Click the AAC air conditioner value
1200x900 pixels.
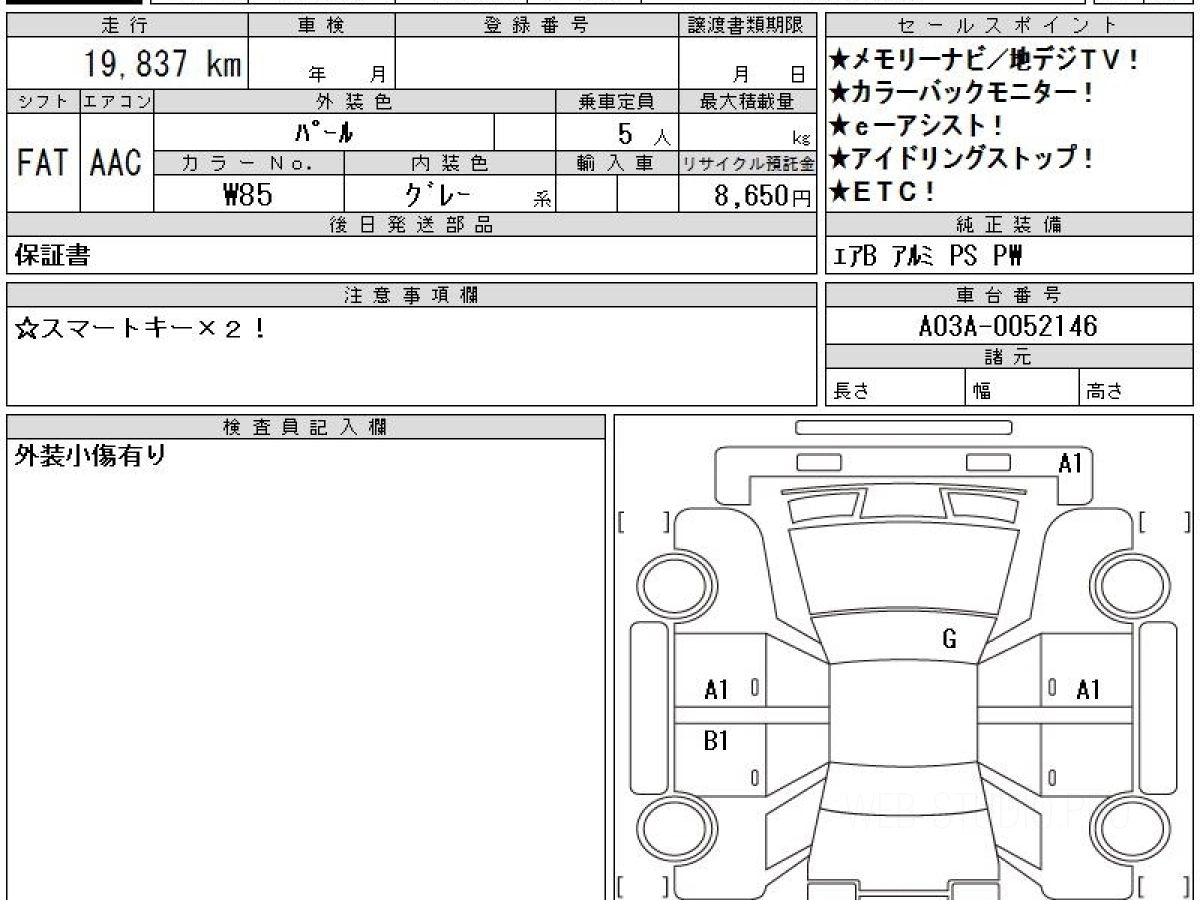[x=116, y=163]
